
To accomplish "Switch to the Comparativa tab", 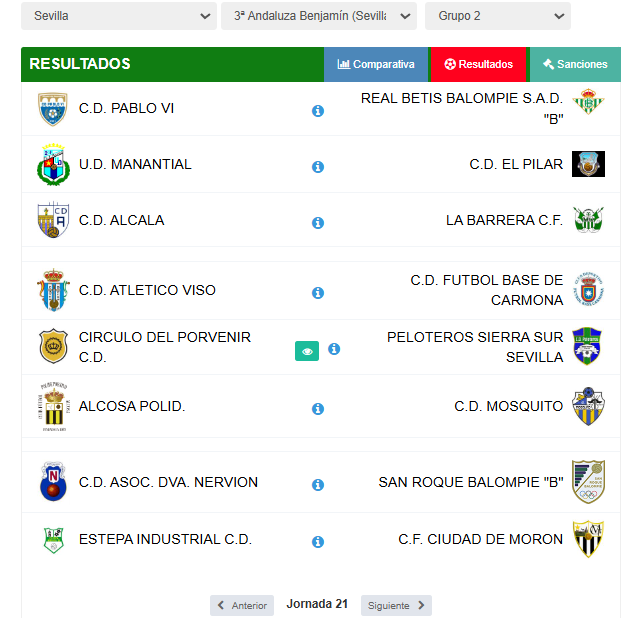I will pyautogui.click(x=376, y=64).
